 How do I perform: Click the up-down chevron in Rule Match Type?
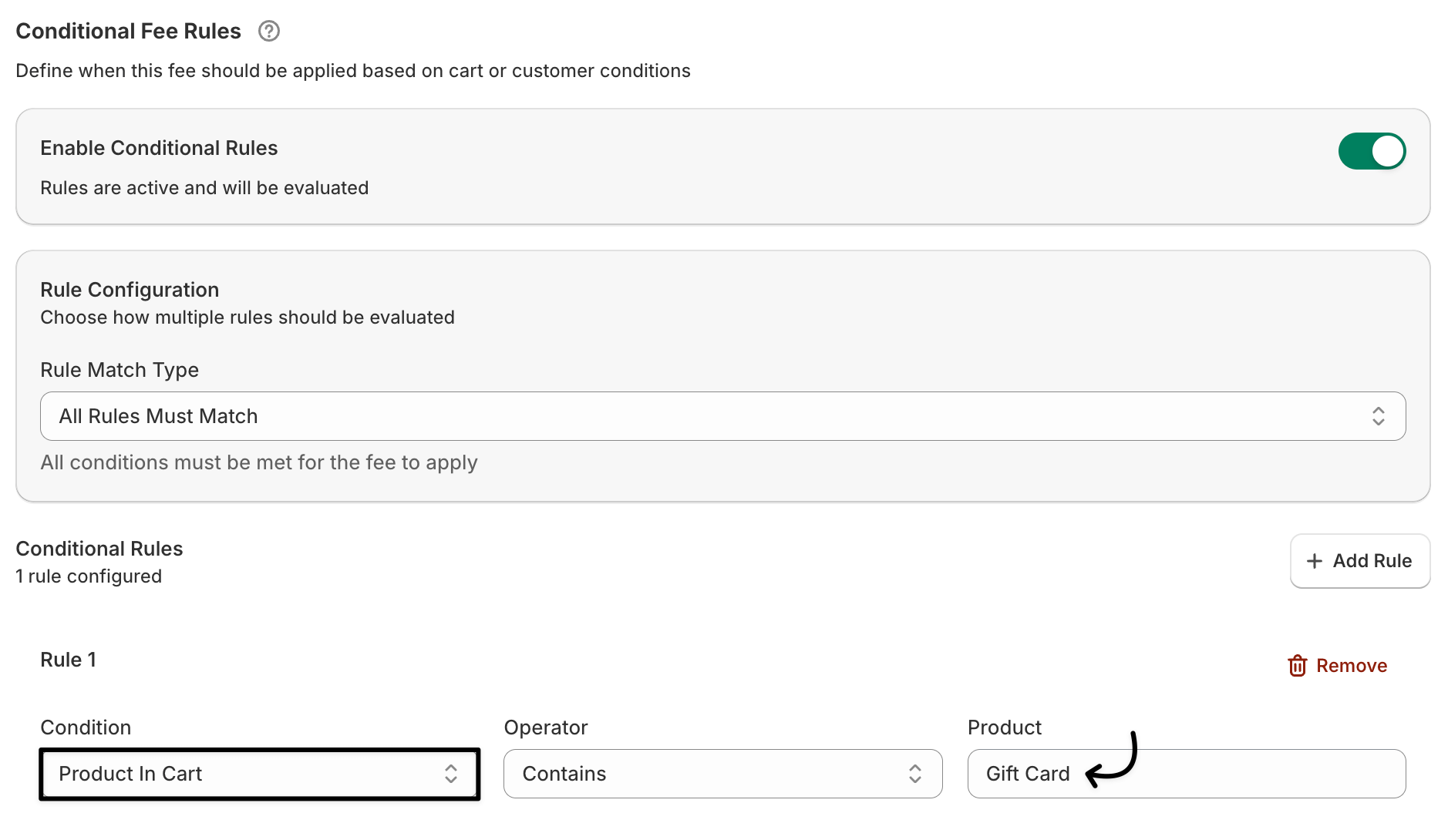pos(1378,416)
